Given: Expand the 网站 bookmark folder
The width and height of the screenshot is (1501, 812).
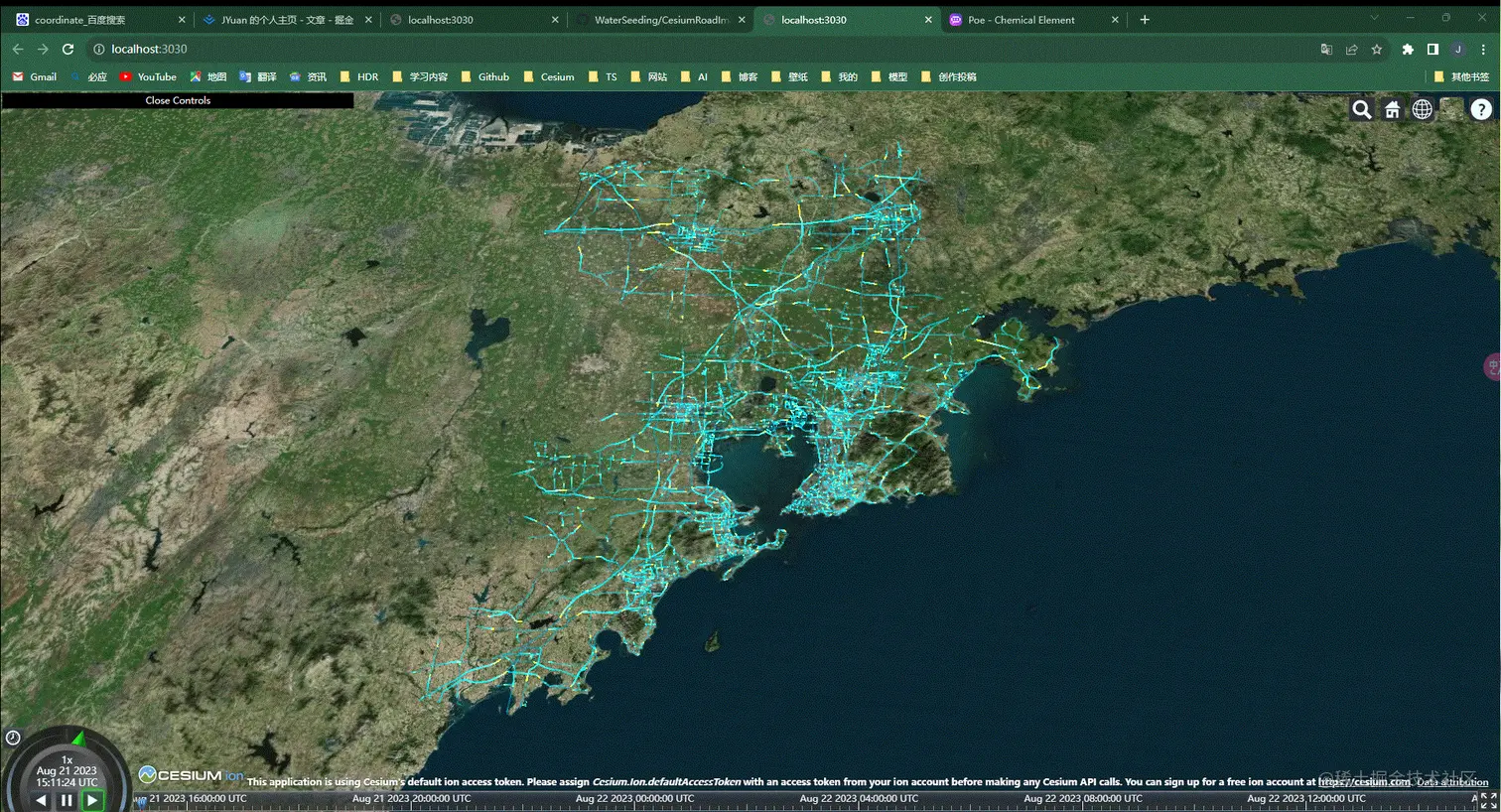Looking at the screenshot, I should coord(648,76).
